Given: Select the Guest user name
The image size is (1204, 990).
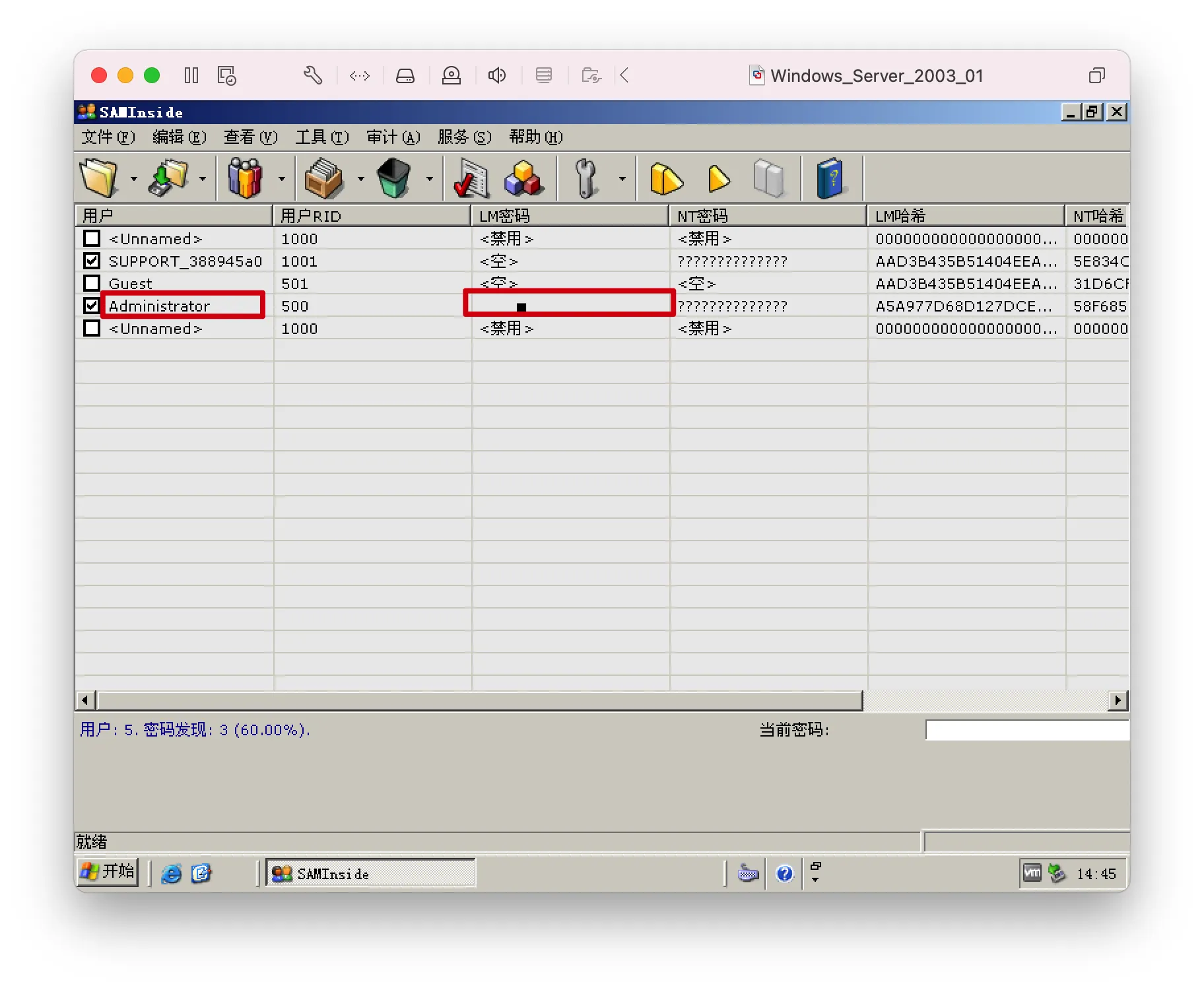Looking at the screenshot, I should tap(130, 284).
